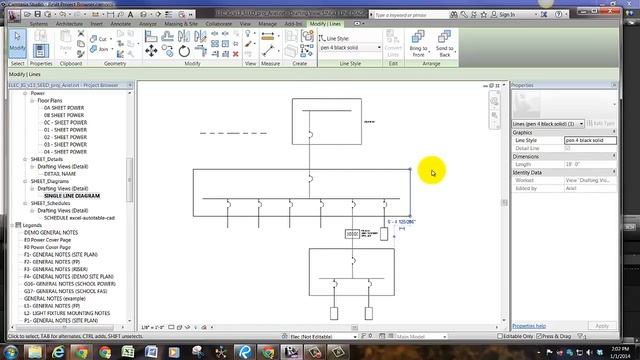
Task: Click the keyword search box
Action: 411,15
